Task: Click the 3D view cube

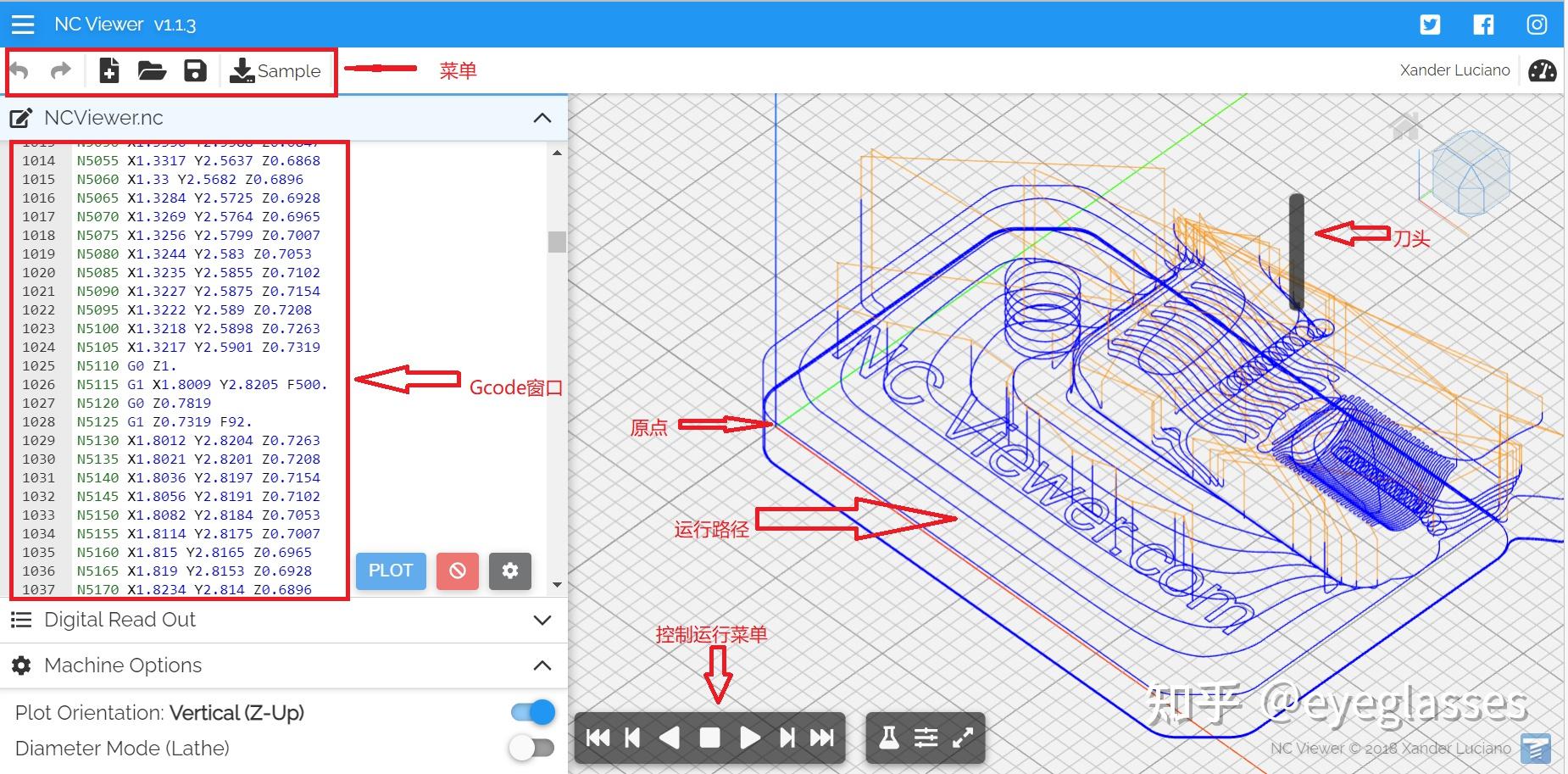Action: 1471,172
